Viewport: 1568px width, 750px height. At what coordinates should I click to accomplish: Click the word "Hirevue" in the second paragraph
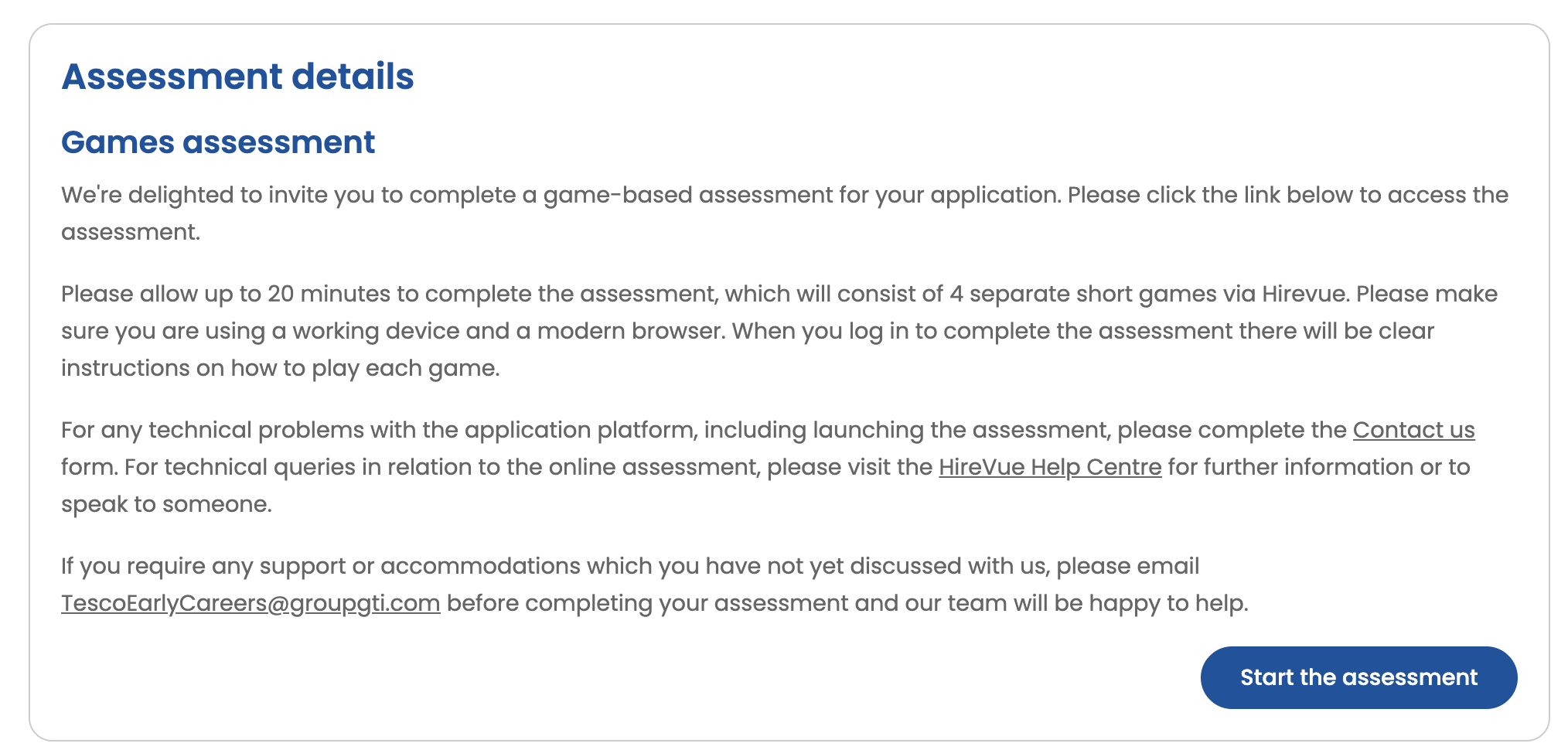click(x=1305, y=294)
